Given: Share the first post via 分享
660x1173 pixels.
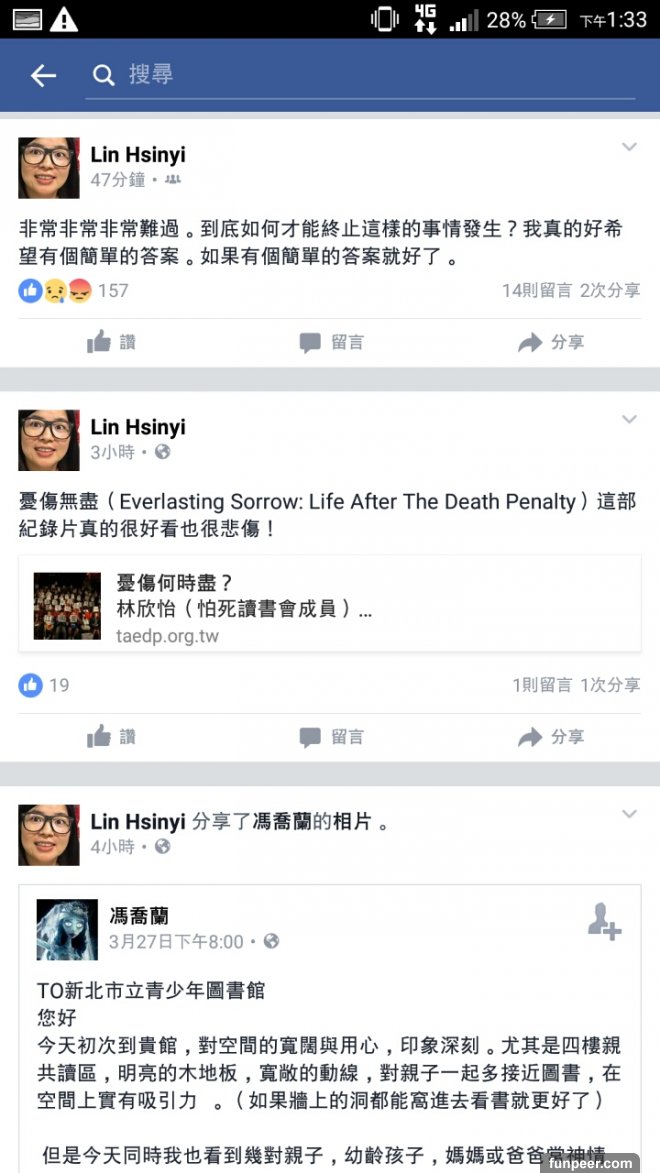Looking at the screenshot, I should coord(551,343).
